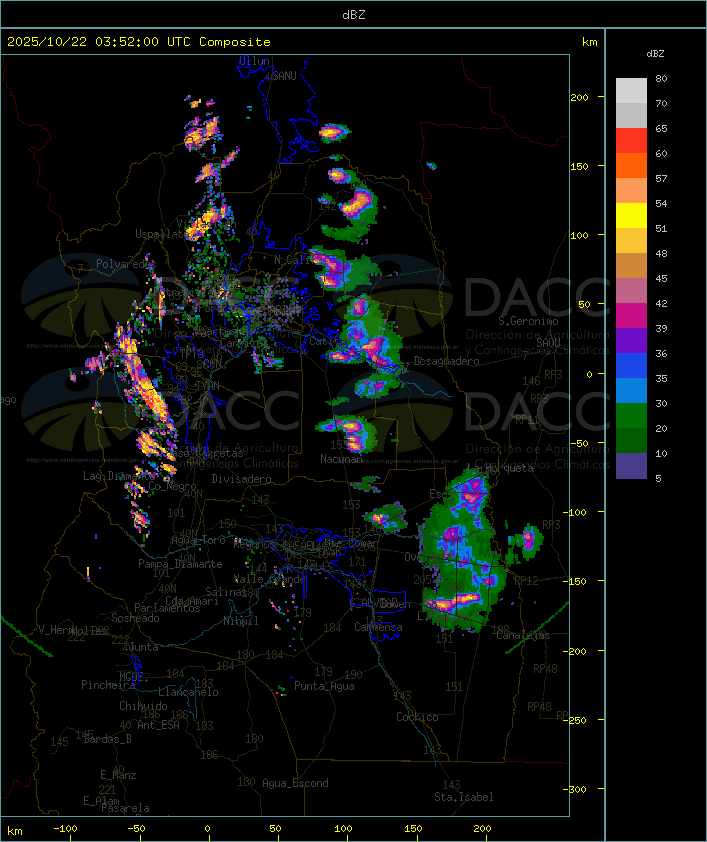Click the yellow 51–54 dBZ legend swatch
This screenshot has width=707, height=842.
tap(631, 216)
